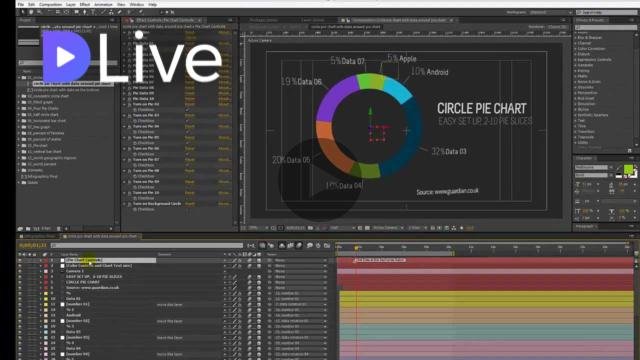
Task: Hide the Source www.guardian.co.uk layer
Action: [20, 287]
